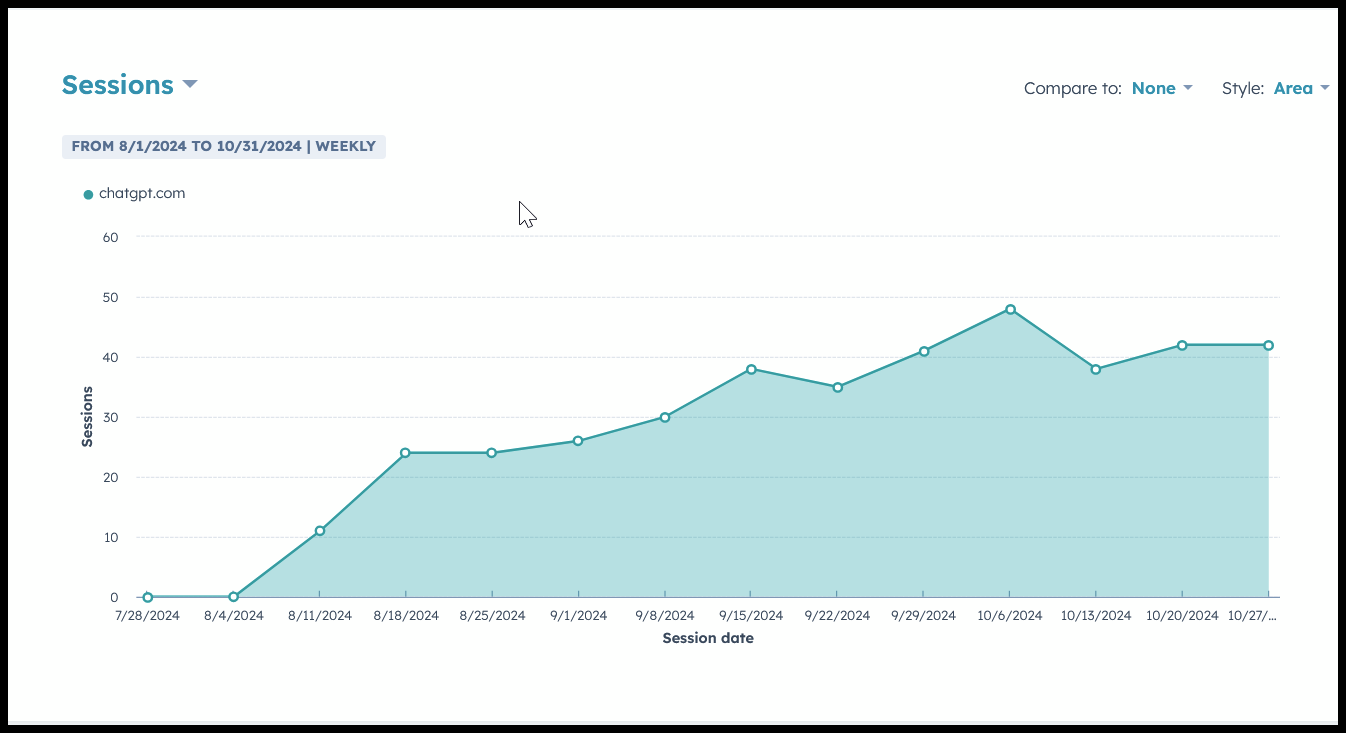Select the 10/20/2024 data point
Viewport: 1346px width, 733px height.
1182,345
